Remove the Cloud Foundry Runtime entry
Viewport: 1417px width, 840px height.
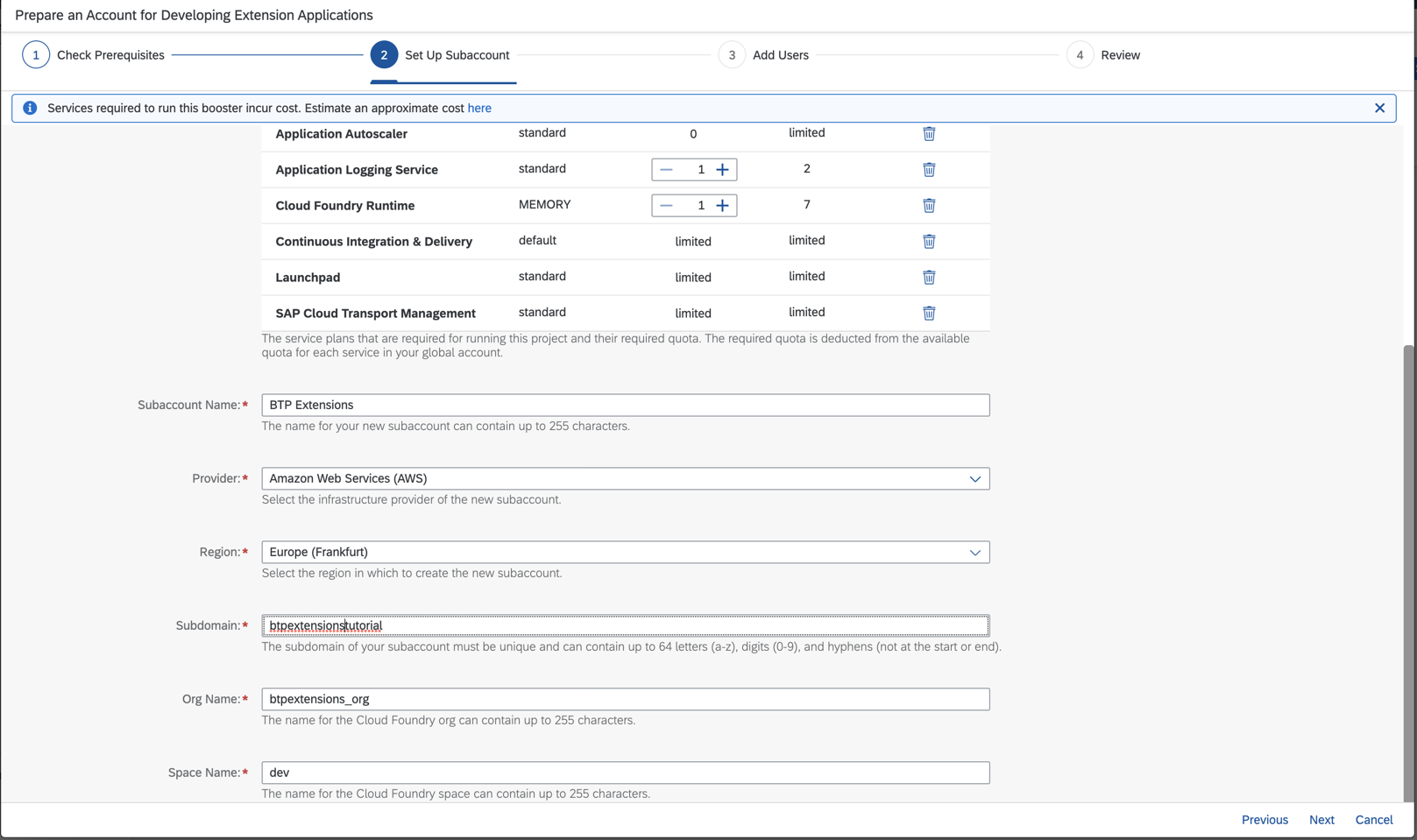(929, 205)
